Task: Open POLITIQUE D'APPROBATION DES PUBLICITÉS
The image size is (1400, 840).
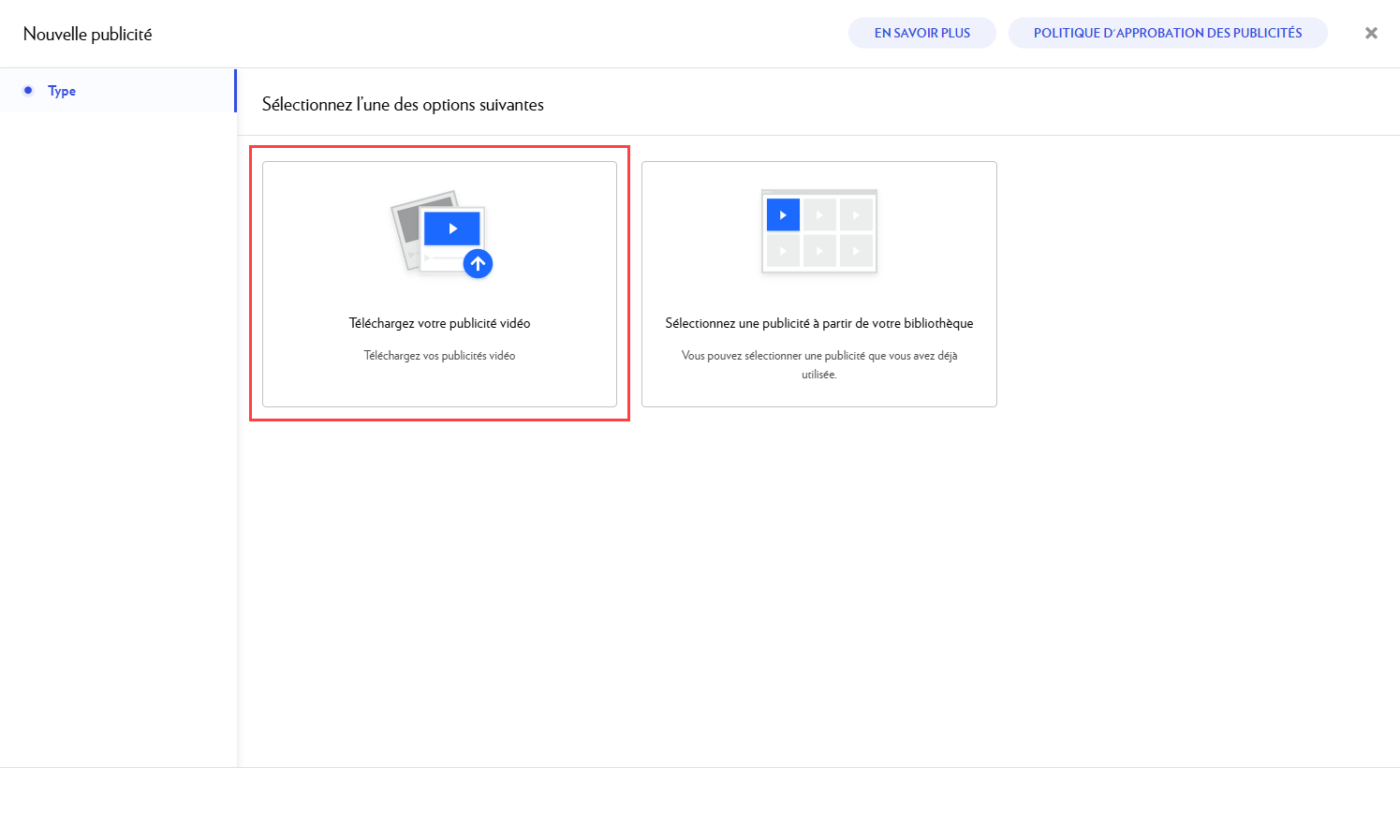Action: (x=1167, y=33)
